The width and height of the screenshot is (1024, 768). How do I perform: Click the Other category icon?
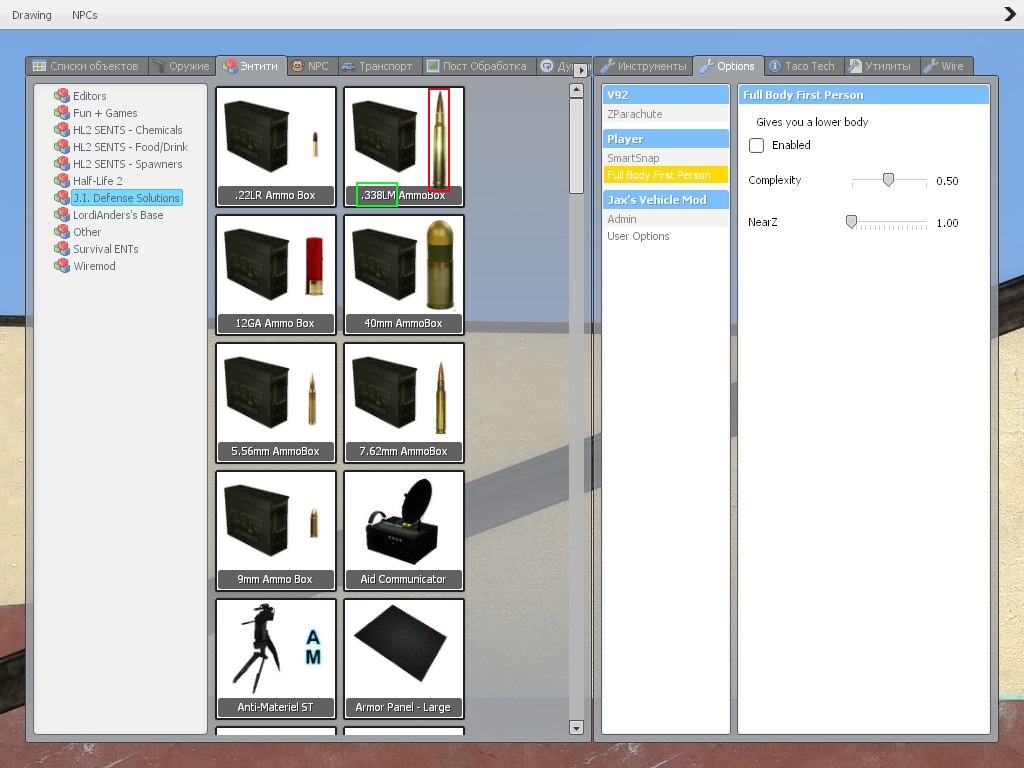(x=62, y=232)
